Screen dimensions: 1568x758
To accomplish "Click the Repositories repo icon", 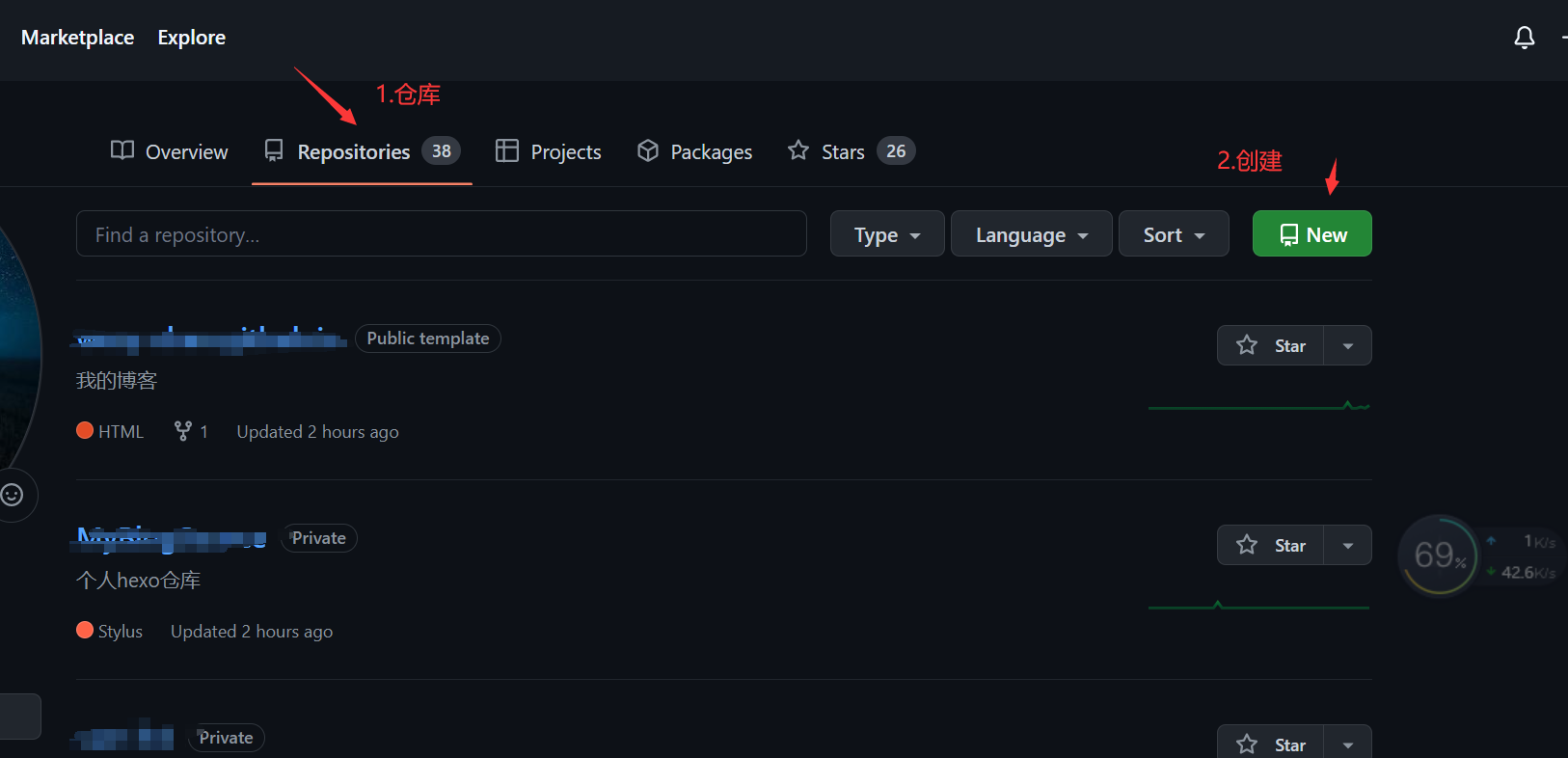I will 274,150.
